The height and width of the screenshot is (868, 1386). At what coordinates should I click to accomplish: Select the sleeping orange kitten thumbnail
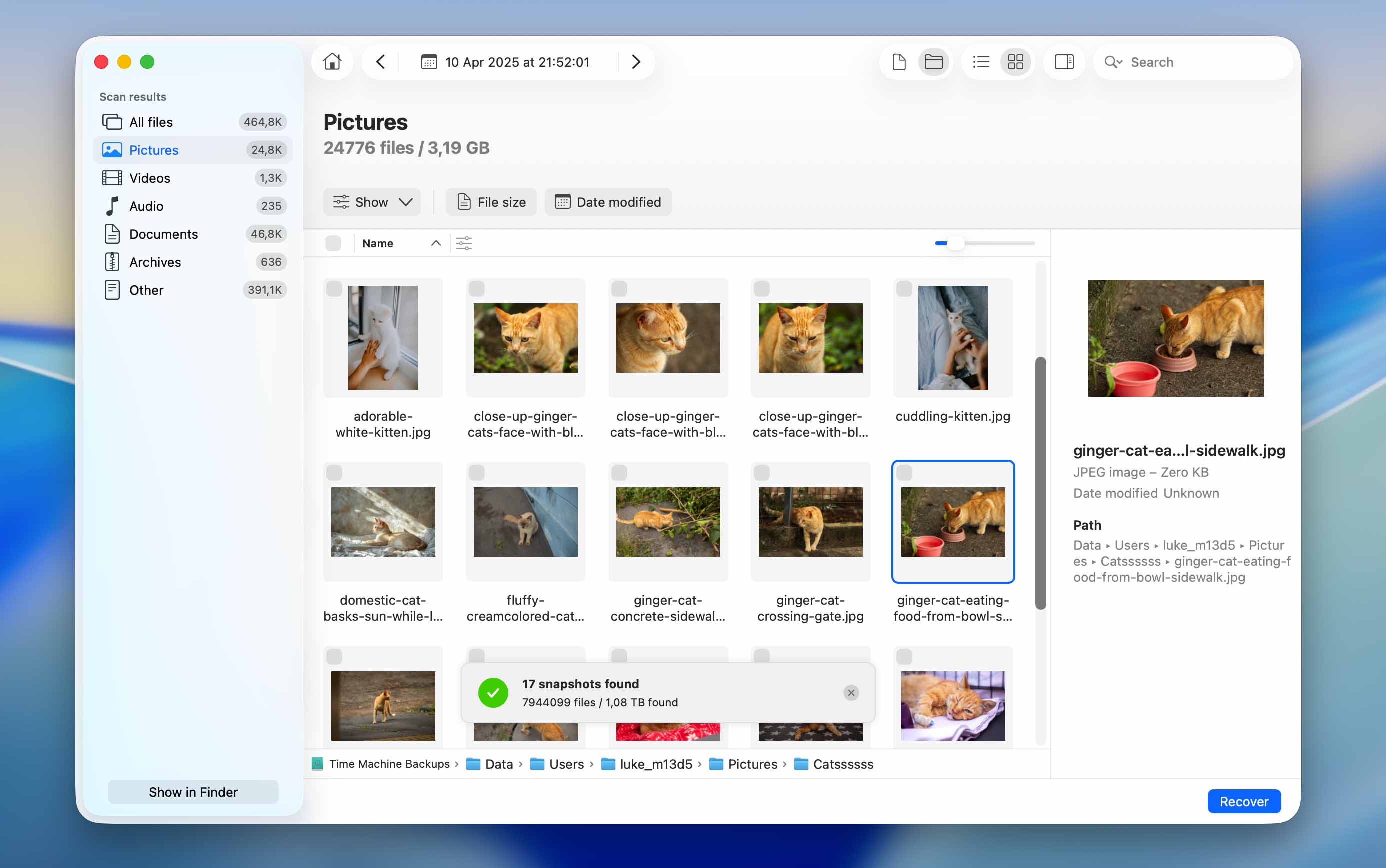(953, 705)
